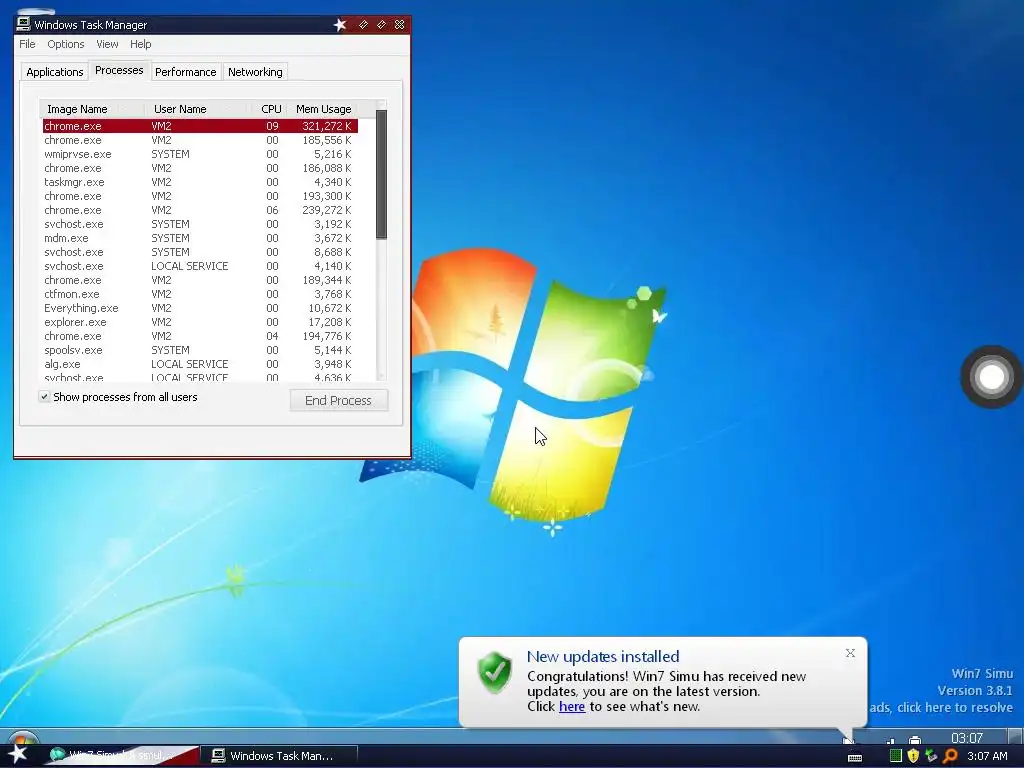The image size is (1024, 768).
Task: Select chrome.exe row using 193,300 K
Action: click(x=200, y=196)
